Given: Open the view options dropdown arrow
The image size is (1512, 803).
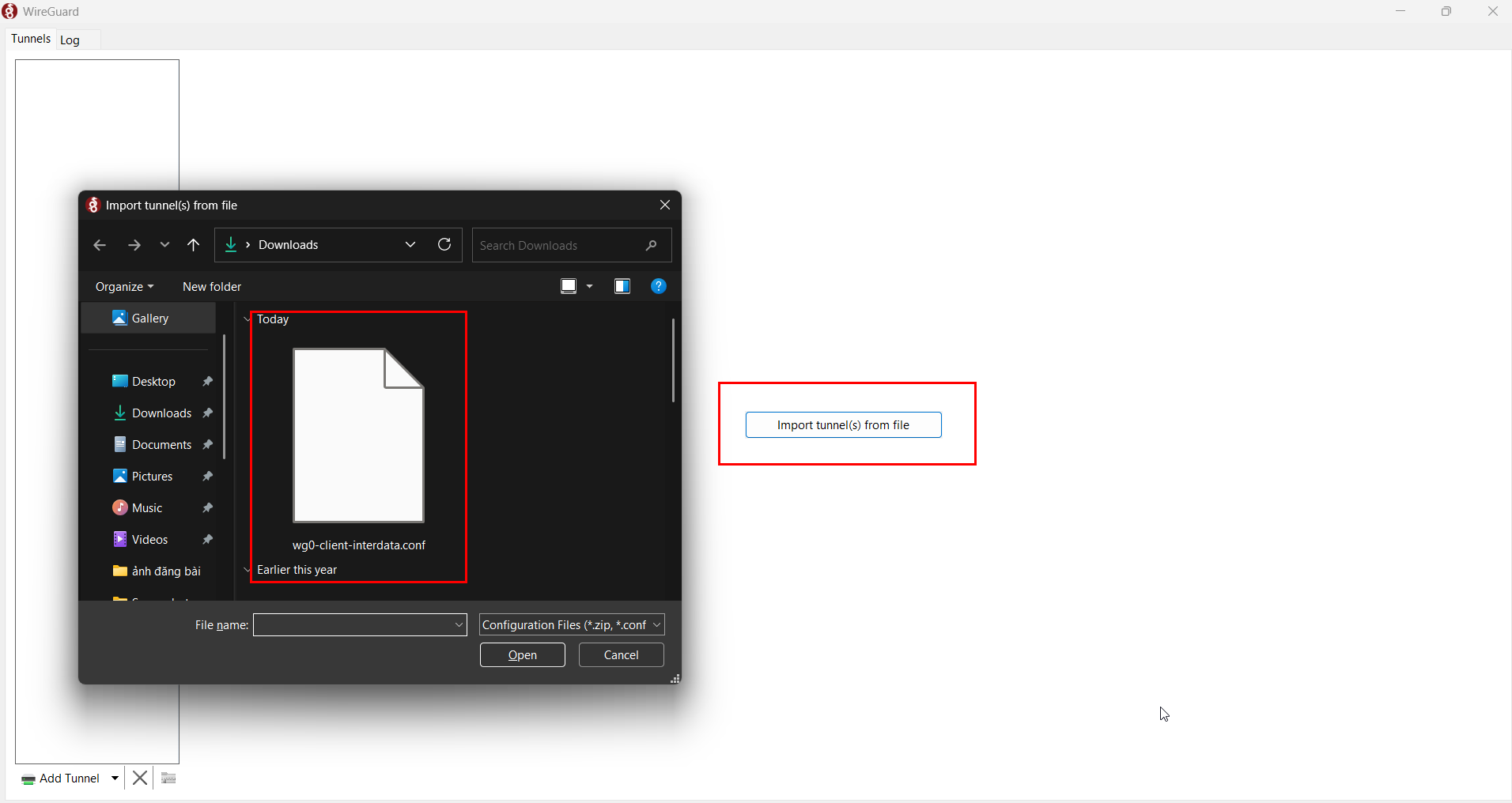Looking at the screenshot, I should click(590, 286).
